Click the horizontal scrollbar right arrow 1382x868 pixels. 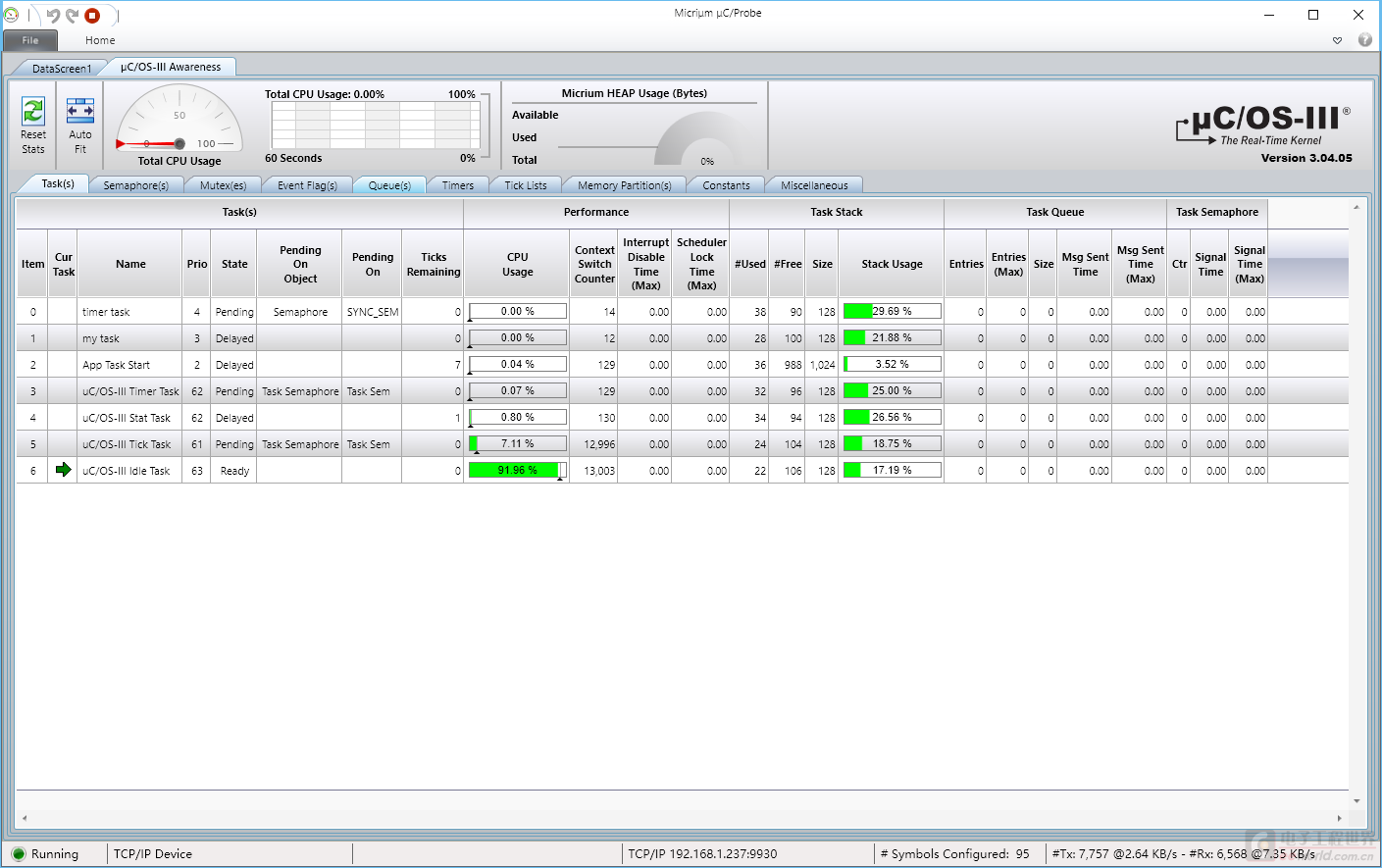(x=1339, y=818)
